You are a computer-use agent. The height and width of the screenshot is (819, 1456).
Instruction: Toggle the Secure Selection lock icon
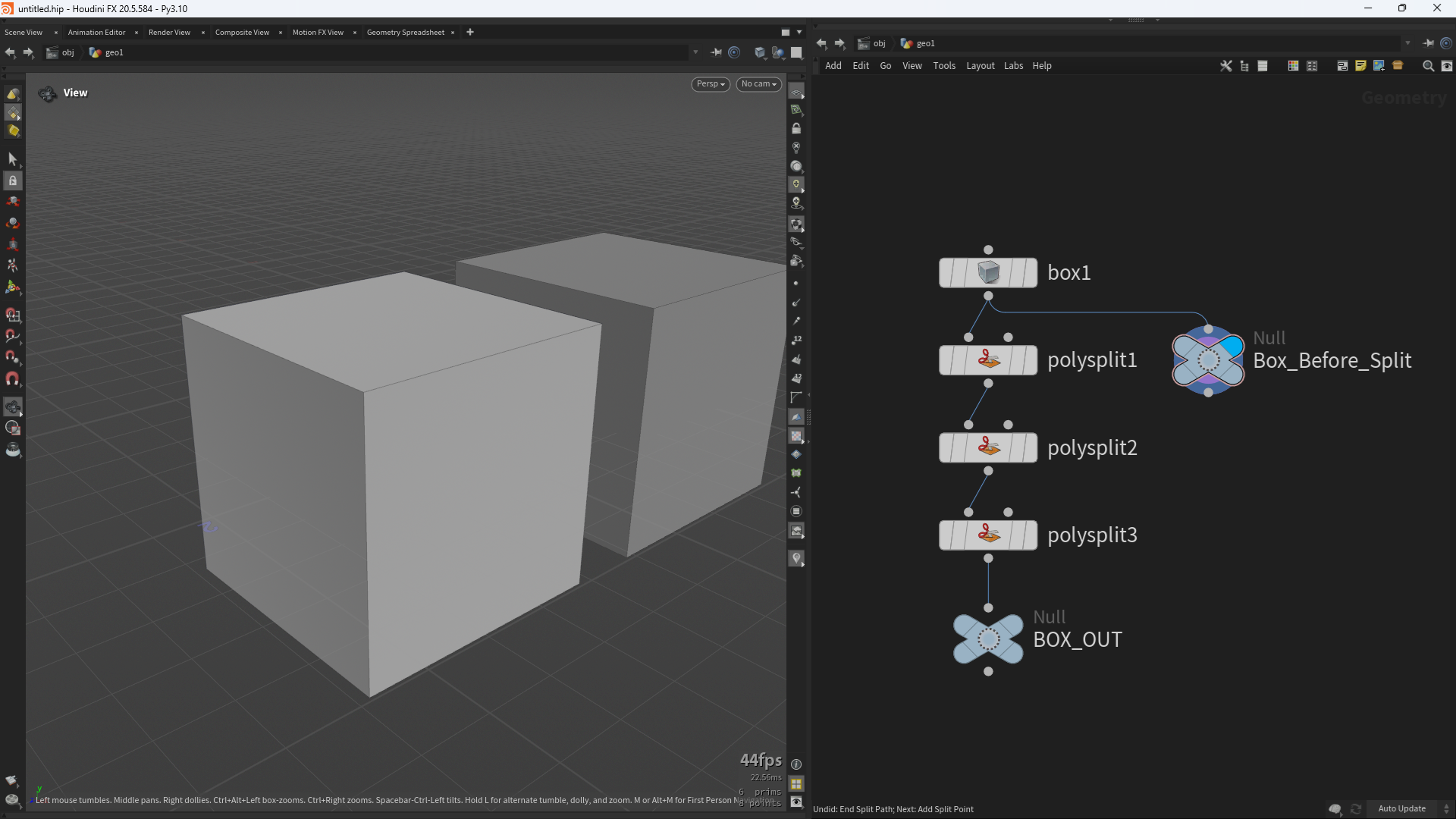pos(13,181)
